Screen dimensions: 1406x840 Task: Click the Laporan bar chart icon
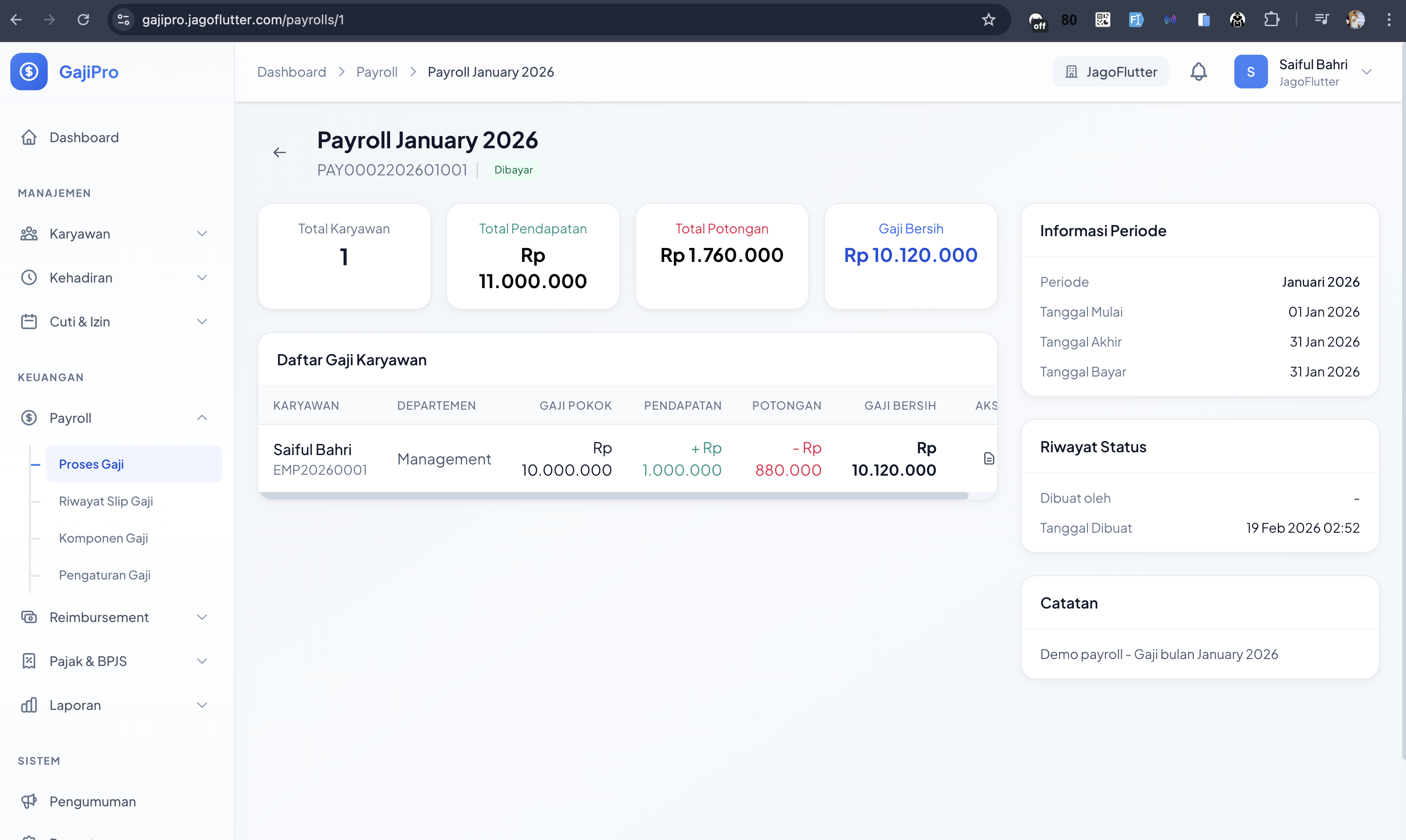[29, 705]
